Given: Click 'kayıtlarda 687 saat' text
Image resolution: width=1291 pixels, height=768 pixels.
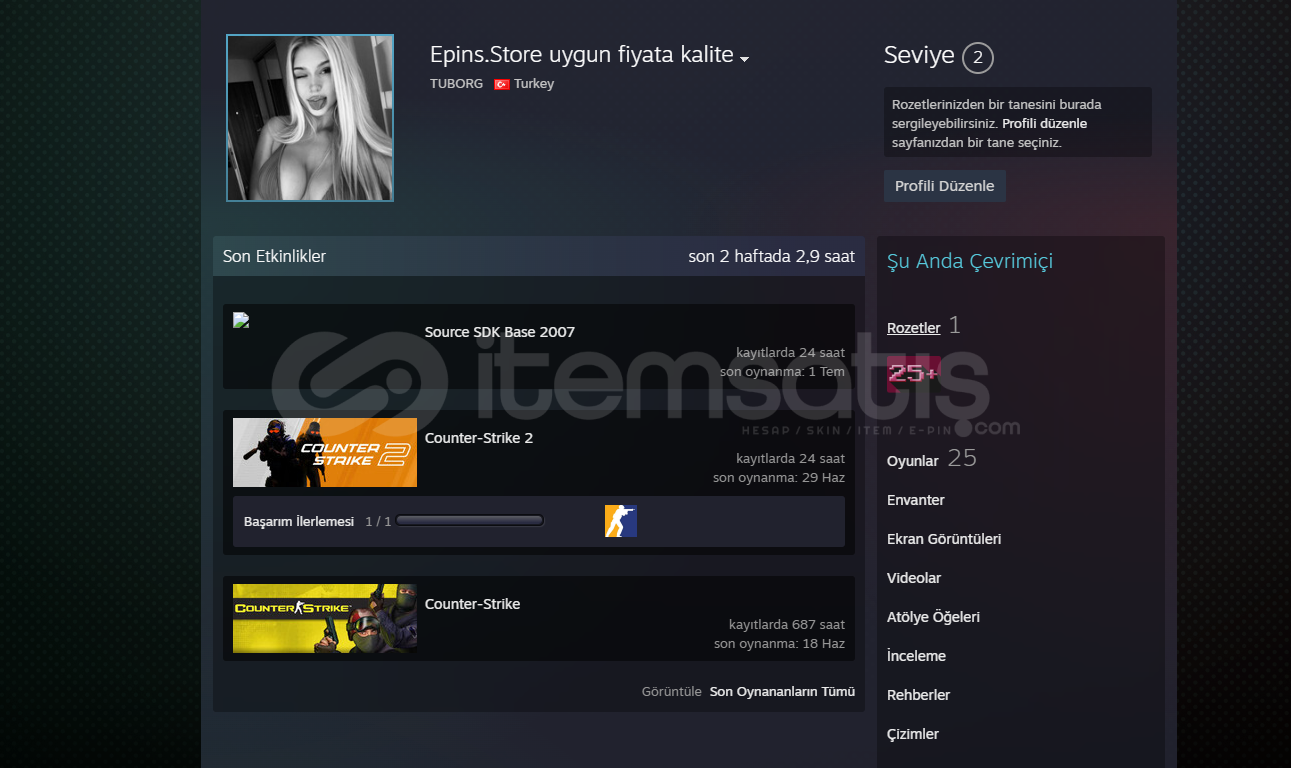Looking at the screenshot, I should click(787, 624).
